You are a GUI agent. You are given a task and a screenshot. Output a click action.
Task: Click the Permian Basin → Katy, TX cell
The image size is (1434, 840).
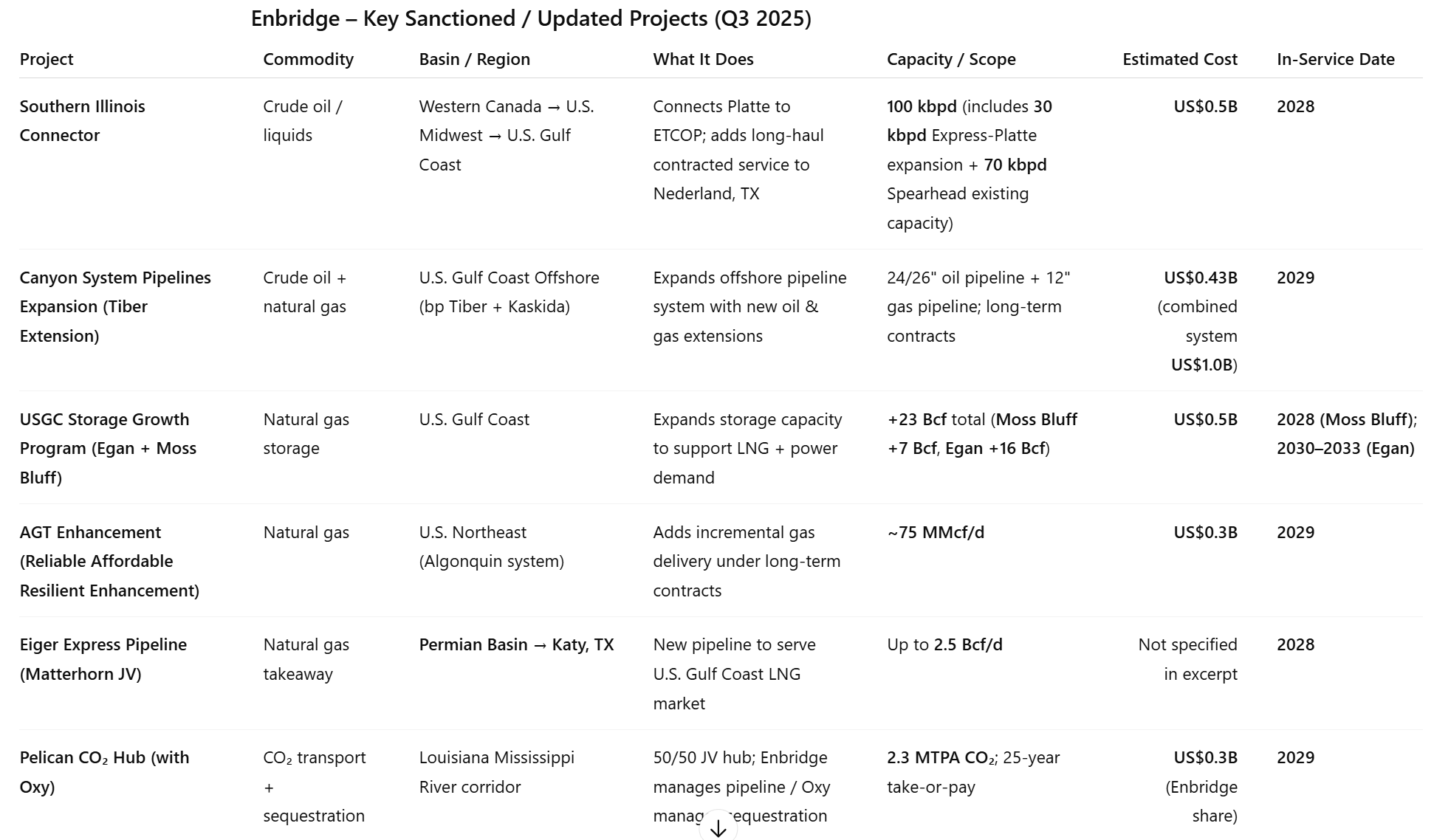click(x=516, y=644)
